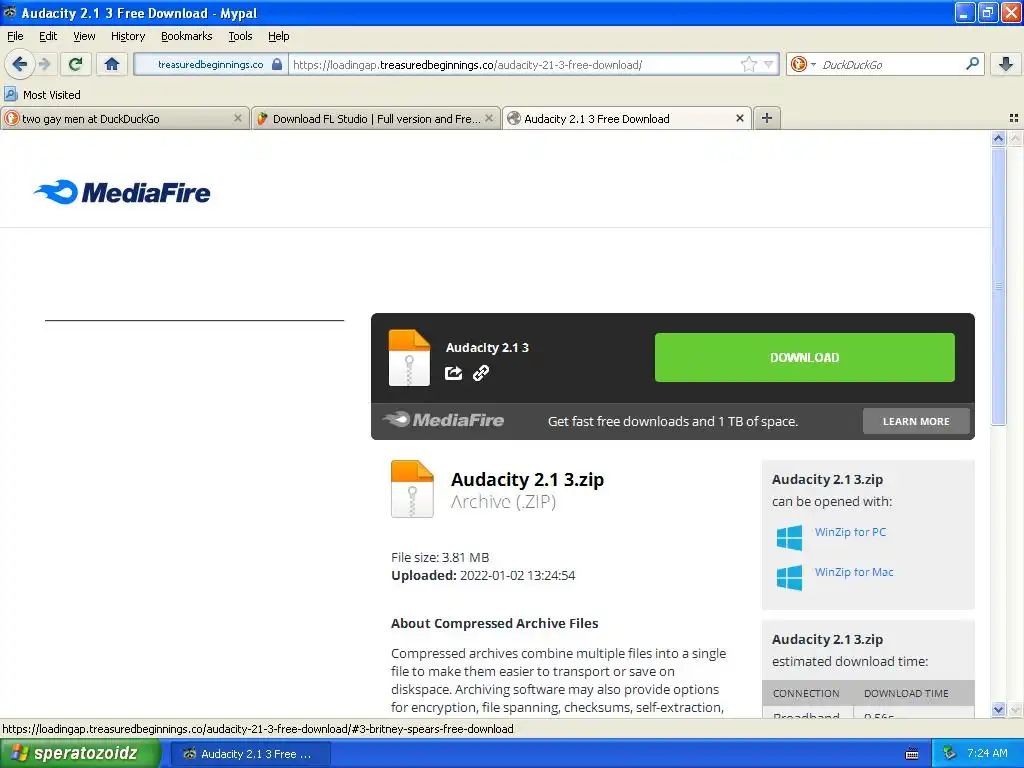Viewport: 1024px width, 768px height.
Task: Click the Windows logo beside WinZip for Mac
Action: (790, 578)
